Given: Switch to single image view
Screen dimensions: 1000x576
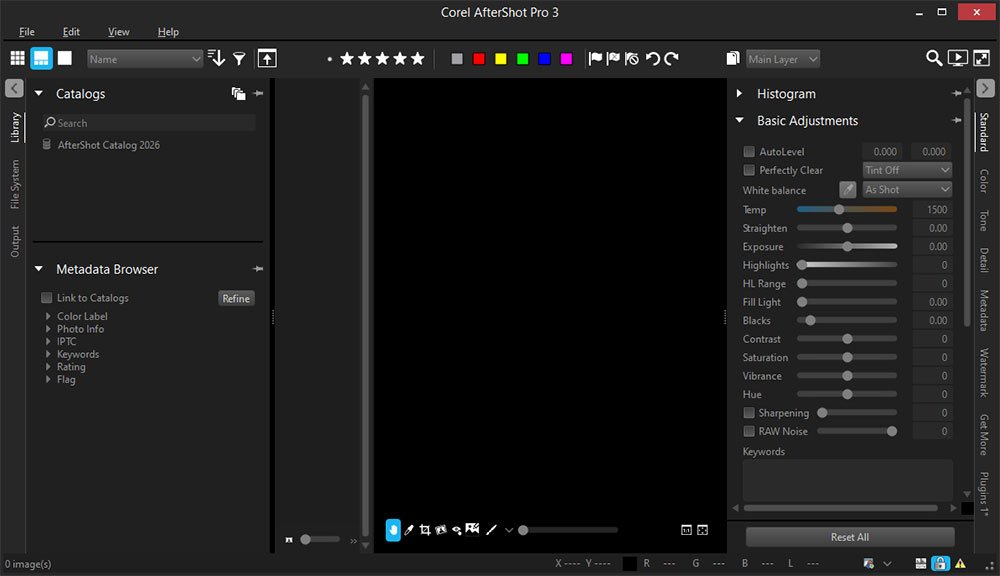Looking at the screenshot, I should point(64,59).
